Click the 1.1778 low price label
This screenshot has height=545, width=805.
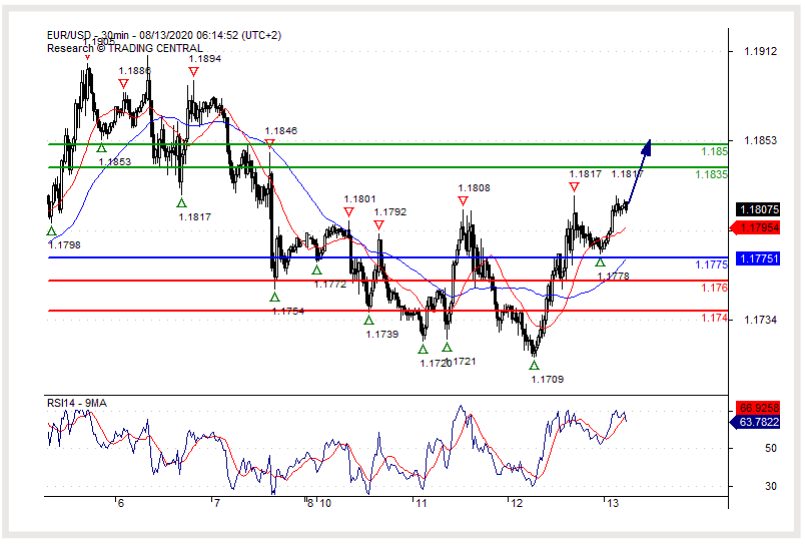(x=614, y=277)
